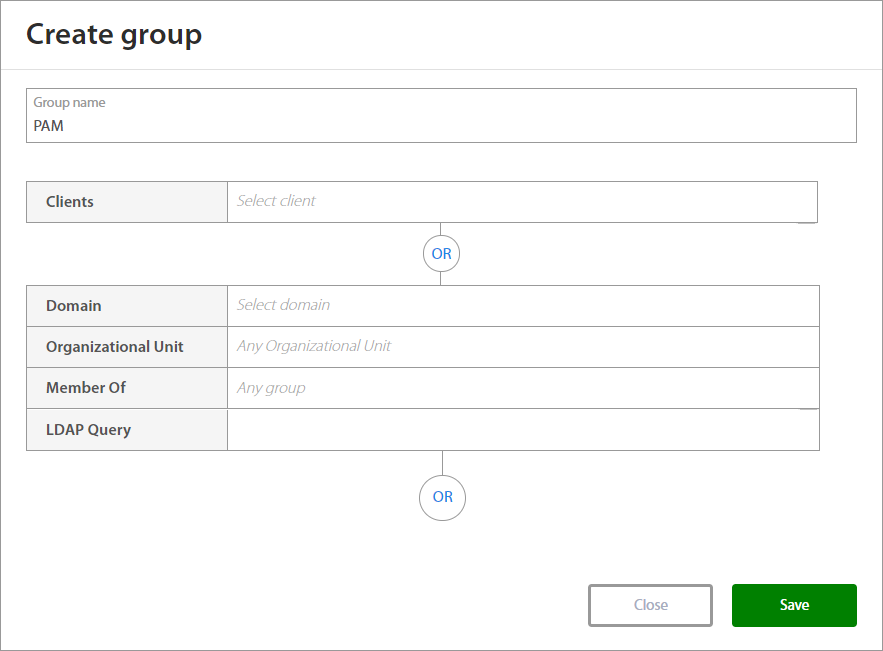Select the PAM text in Group name
The width and height of the screenshot is (883, 651).
tap(49, 127)
